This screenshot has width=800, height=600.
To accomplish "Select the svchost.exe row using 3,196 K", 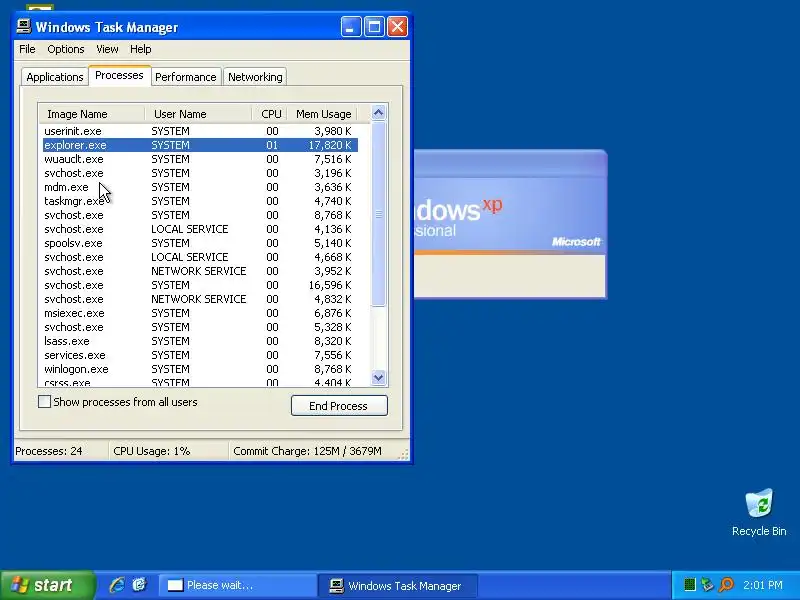I will 200,173.
